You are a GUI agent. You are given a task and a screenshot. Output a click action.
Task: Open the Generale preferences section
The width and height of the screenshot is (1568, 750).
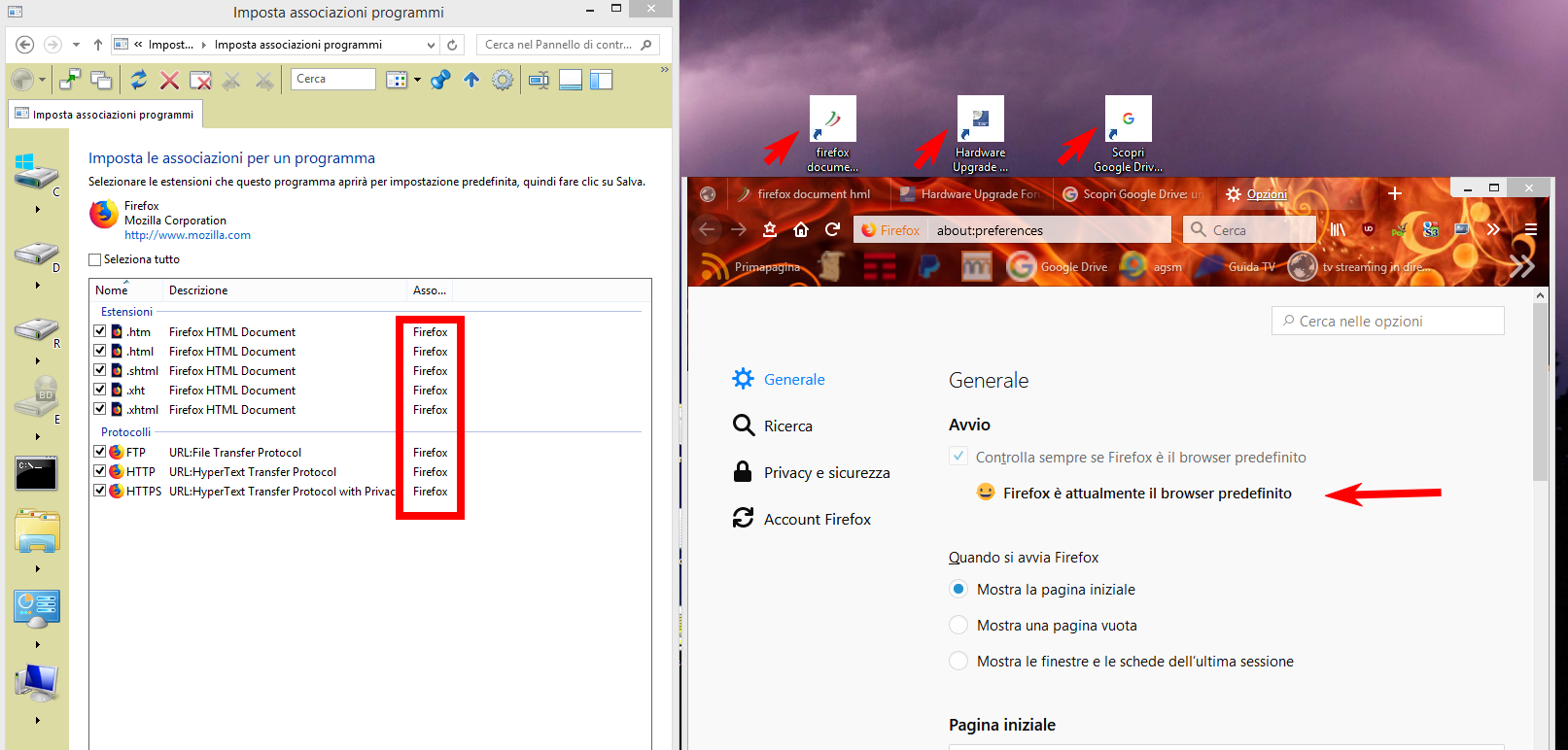pos(780,379)
